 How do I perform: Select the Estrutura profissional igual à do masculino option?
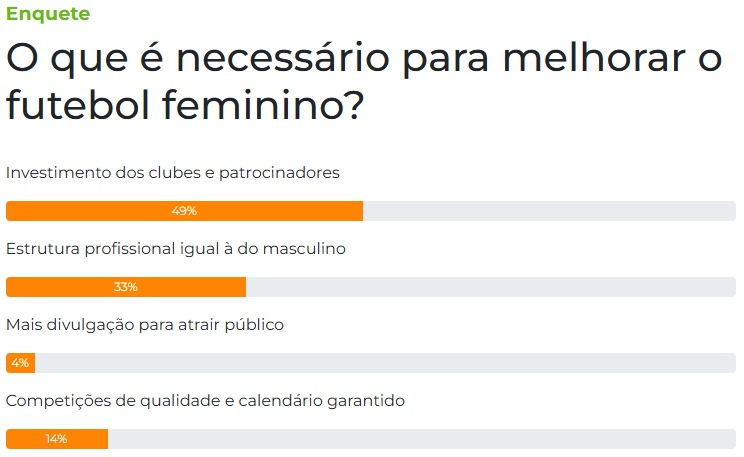click(176, 249)
